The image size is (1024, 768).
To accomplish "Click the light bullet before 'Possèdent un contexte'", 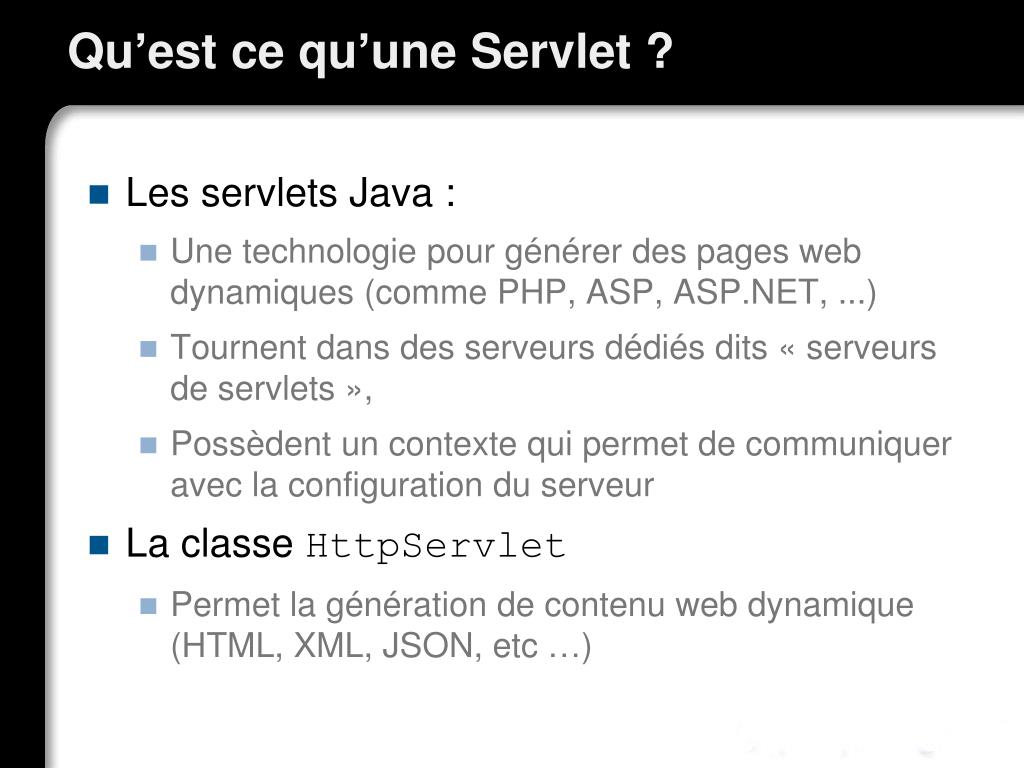I will [x=148, y=445].
